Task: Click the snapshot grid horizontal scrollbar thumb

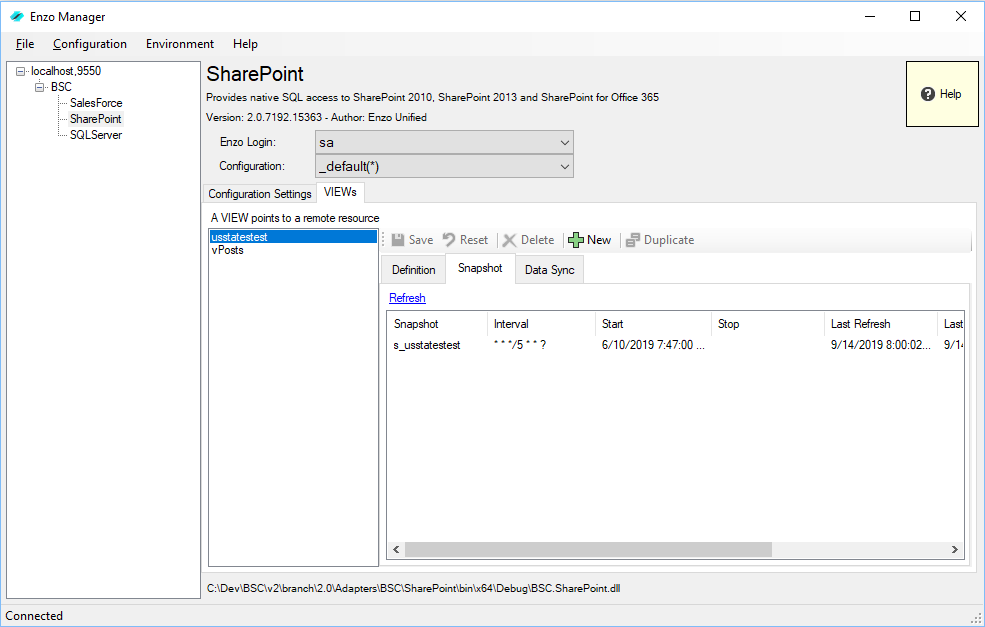Action: (589, 550)
